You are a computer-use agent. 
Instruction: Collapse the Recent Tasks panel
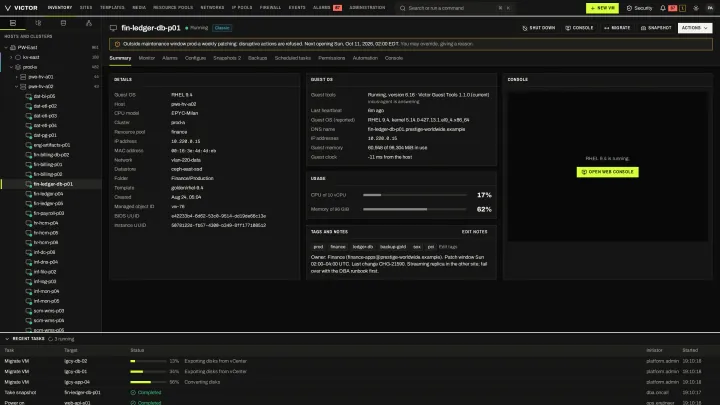tap(7, 339)
